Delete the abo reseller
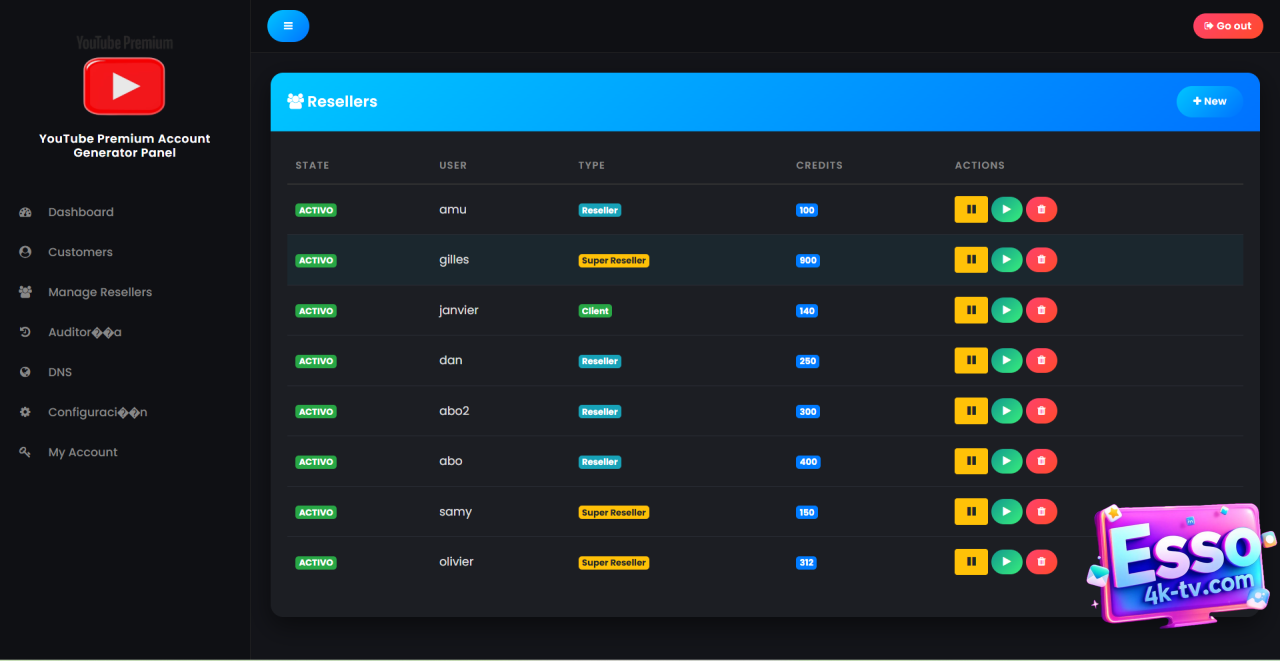 (x=1041, y=461)
